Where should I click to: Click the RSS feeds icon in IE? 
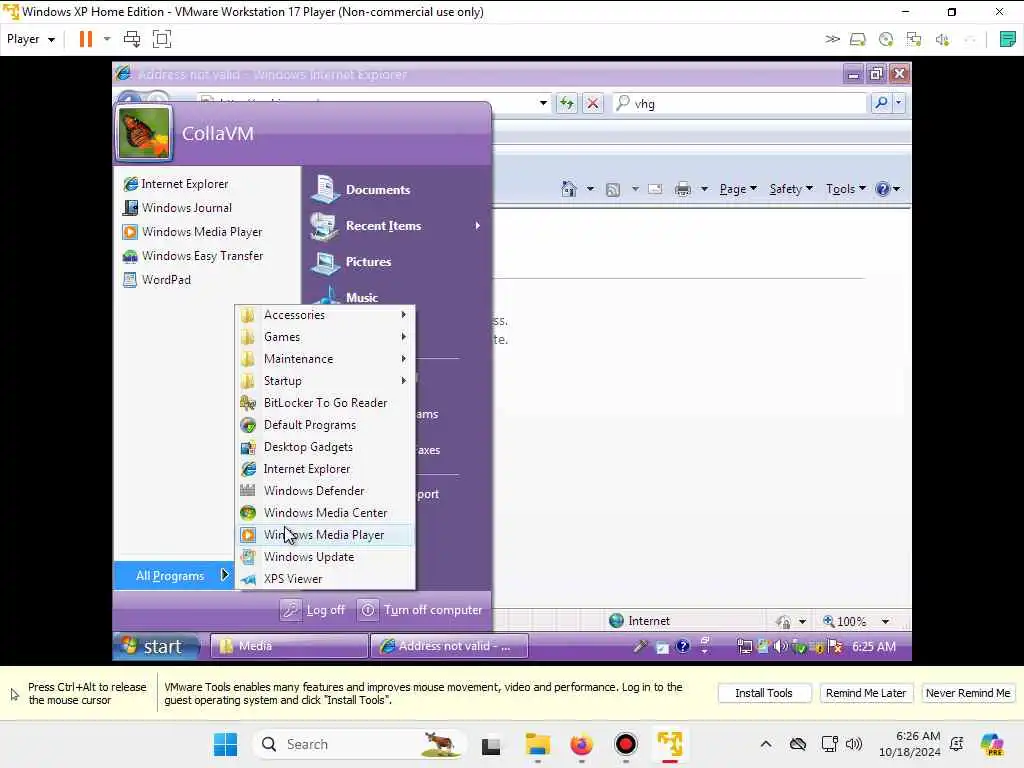(x=613, y=189)
